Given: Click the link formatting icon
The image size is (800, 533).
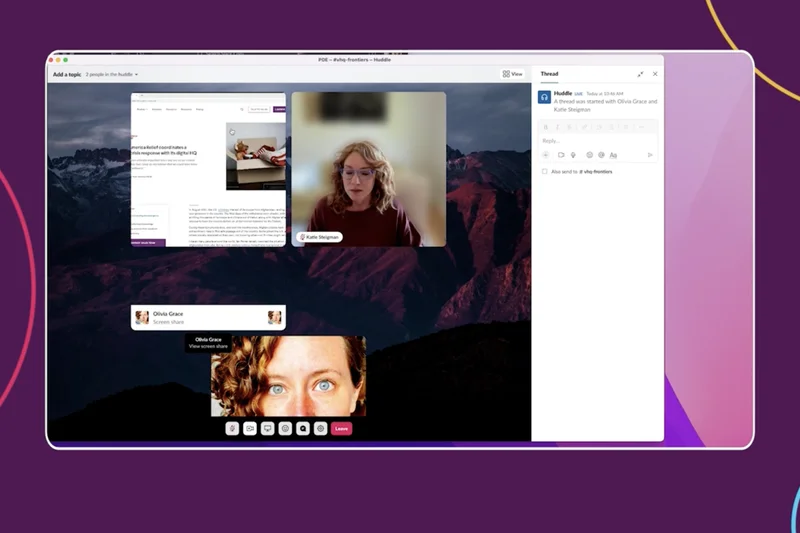Looking at the screenshot, I should click(x=584, y=127).
